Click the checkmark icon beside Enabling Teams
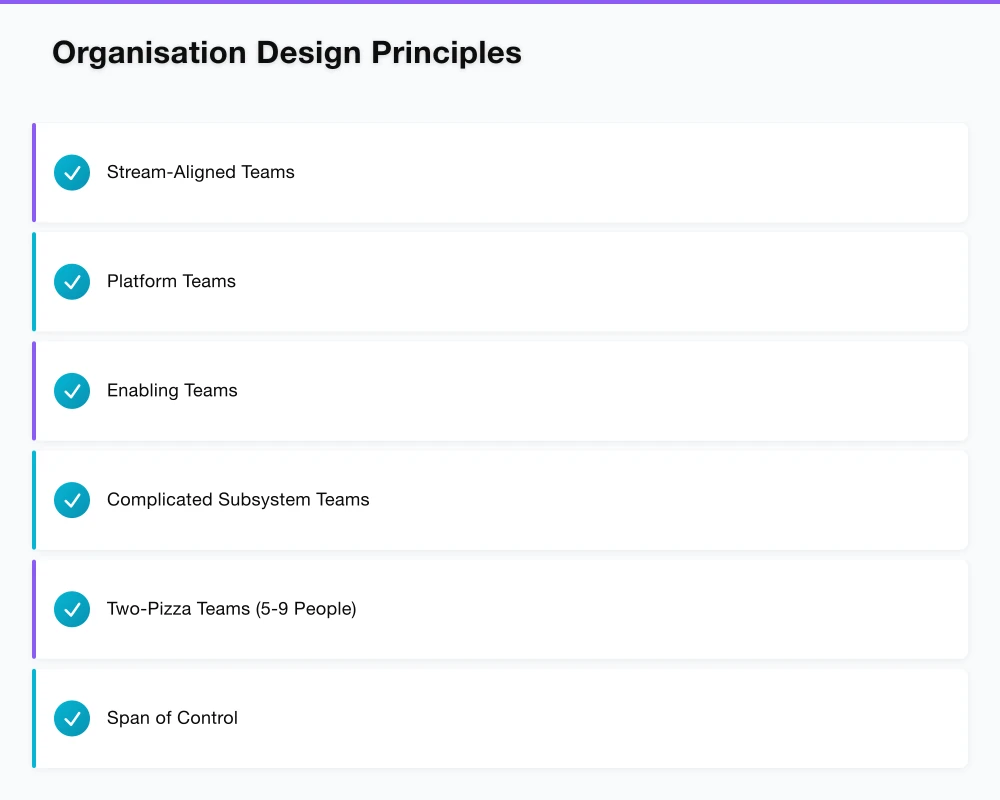 coord(71,391)
